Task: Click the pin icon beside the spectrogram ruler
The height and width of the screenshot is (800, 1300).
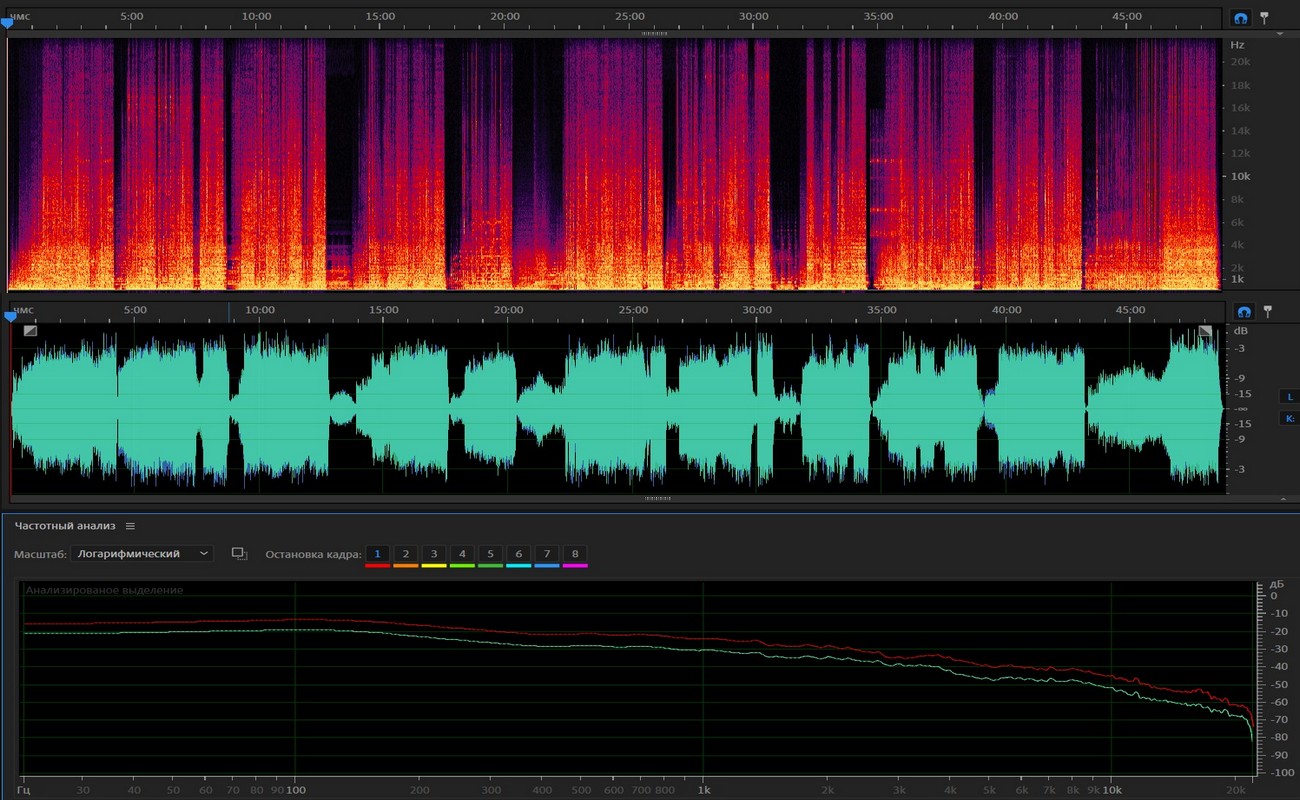Action: tap(1264, 17)
